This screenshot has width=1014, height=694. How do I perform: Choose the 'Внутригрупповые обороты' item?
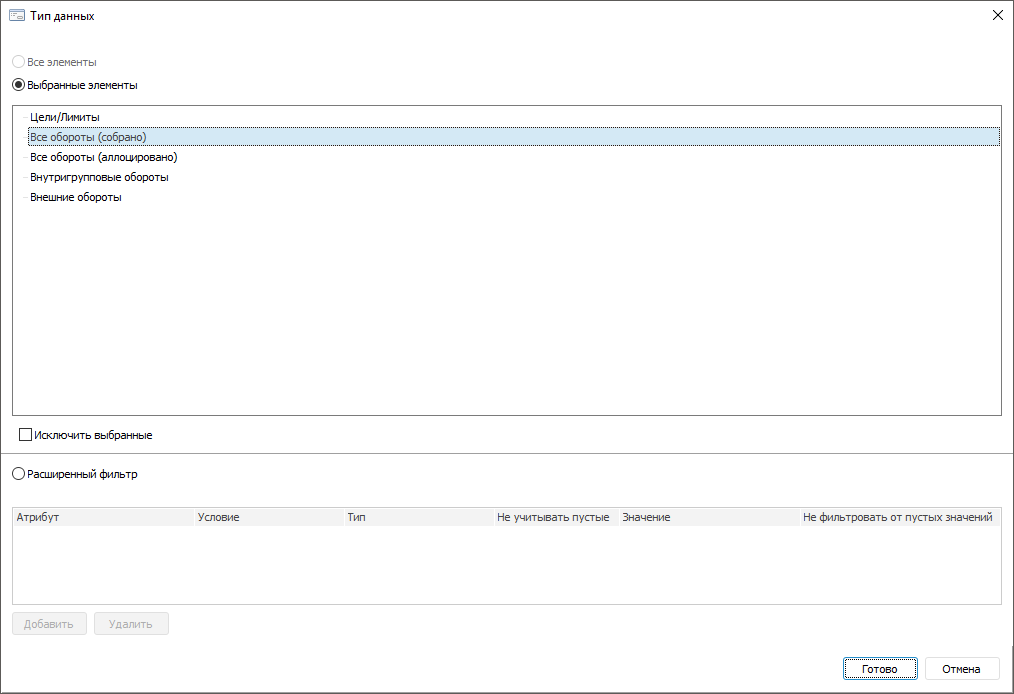pos(99,177)
